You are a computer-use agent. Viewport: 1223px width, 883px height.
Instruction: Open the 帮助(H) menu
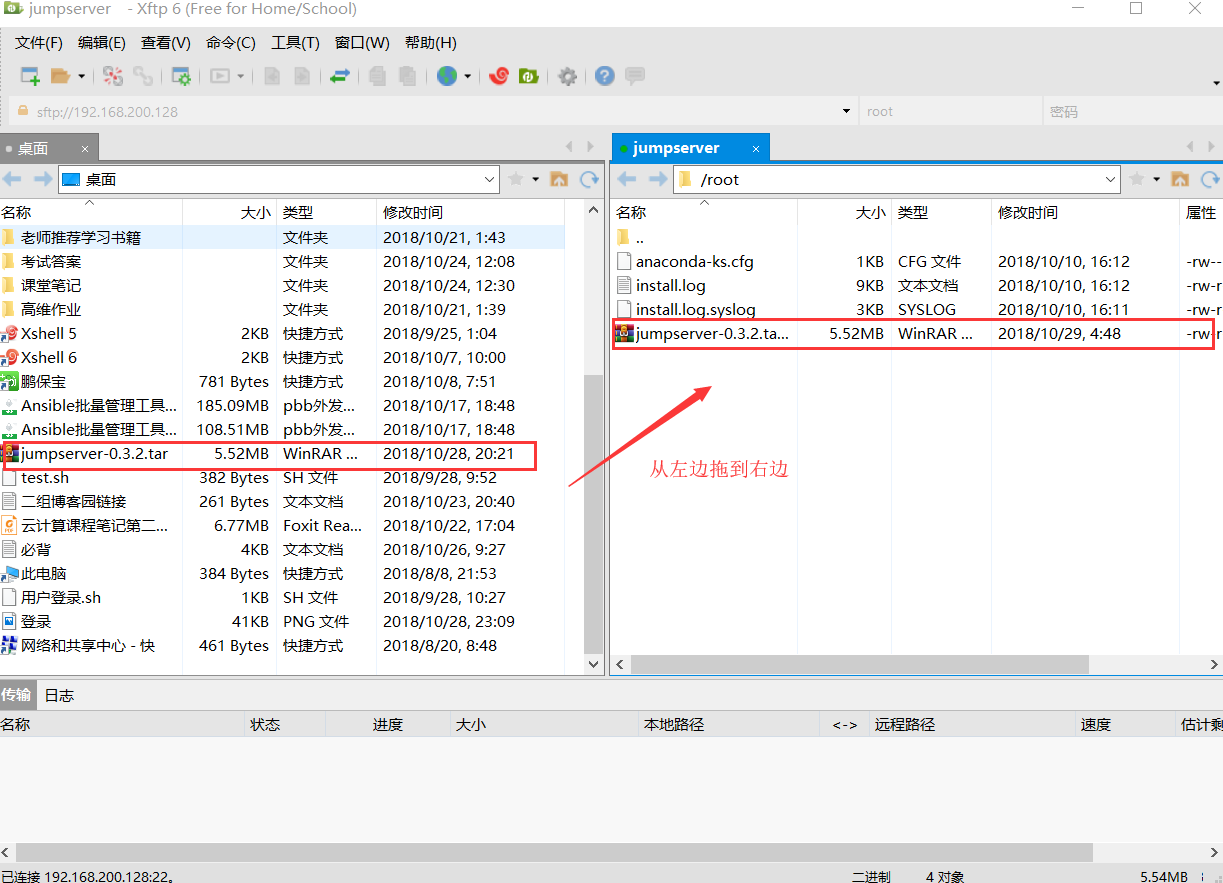point(431,43)
